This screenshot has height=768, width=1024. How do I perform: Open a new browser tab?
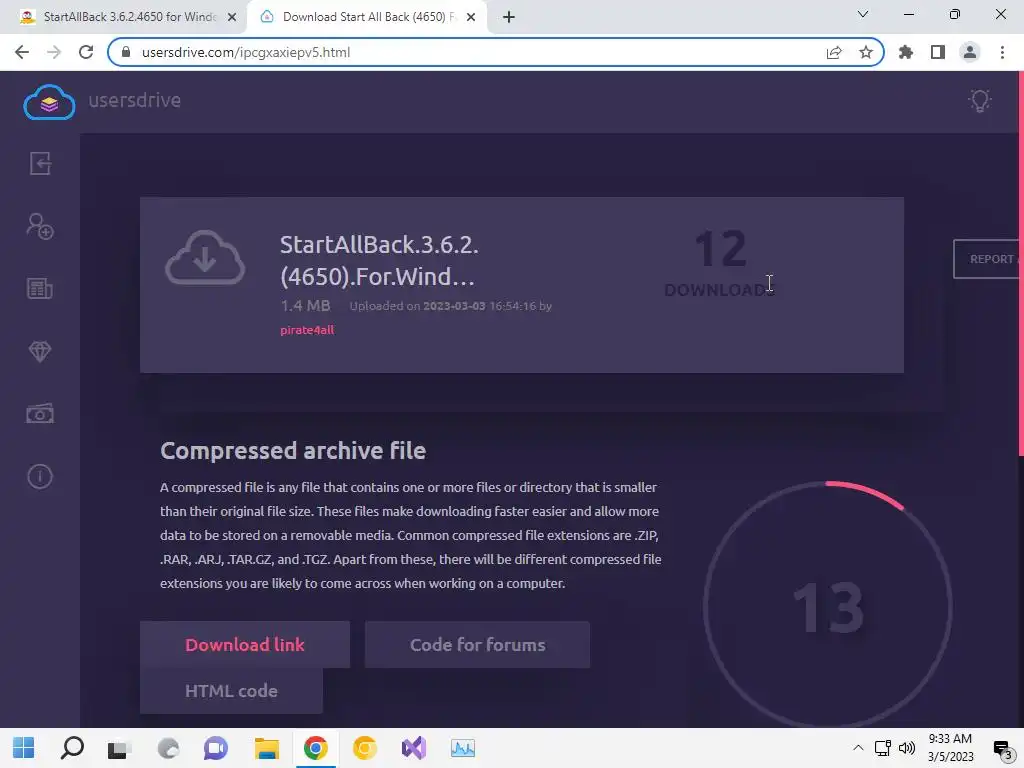(x=509, y=18)
